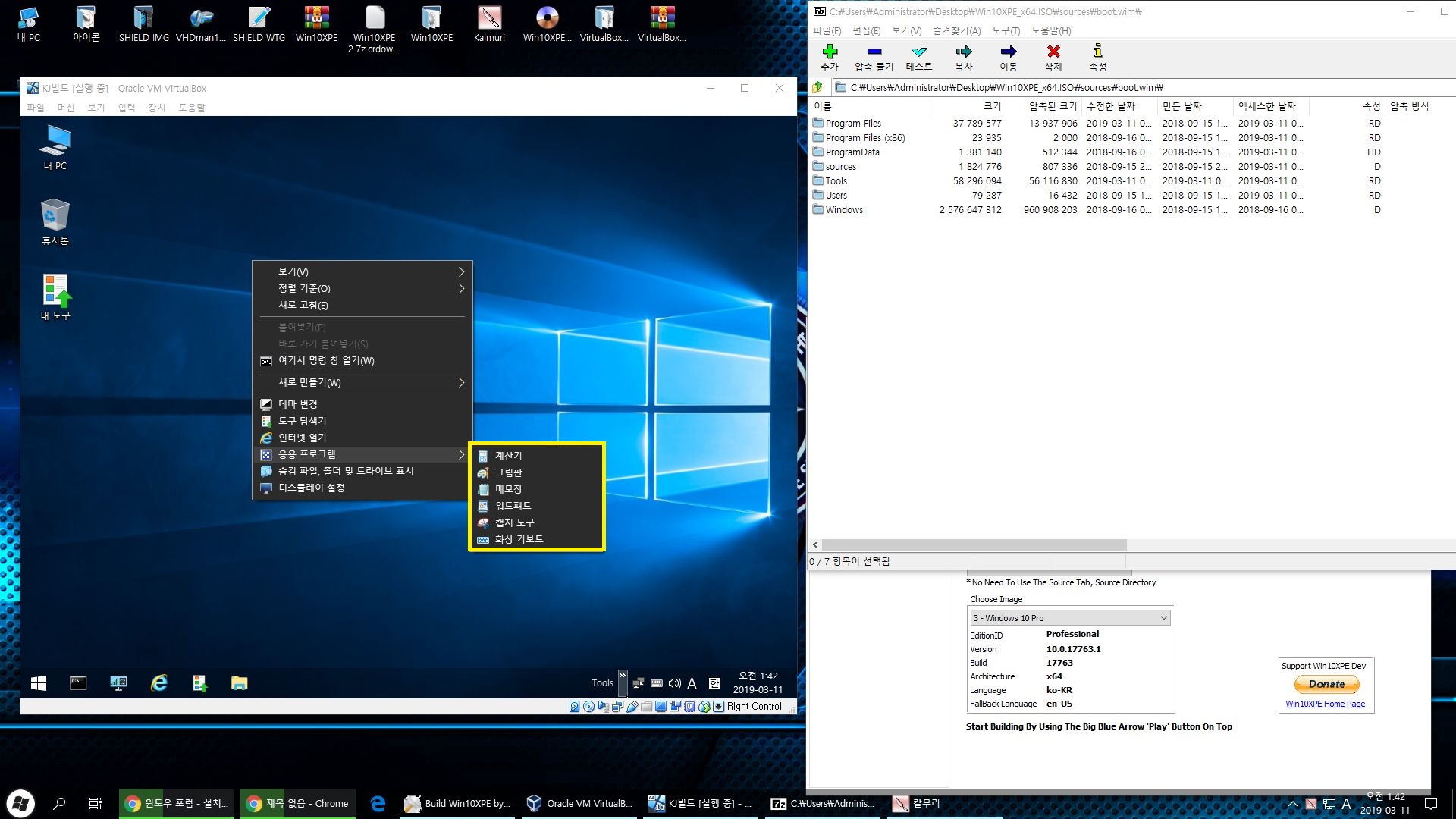
Task: Click the VM tray volume icon
Action: [x=674, y=683]
